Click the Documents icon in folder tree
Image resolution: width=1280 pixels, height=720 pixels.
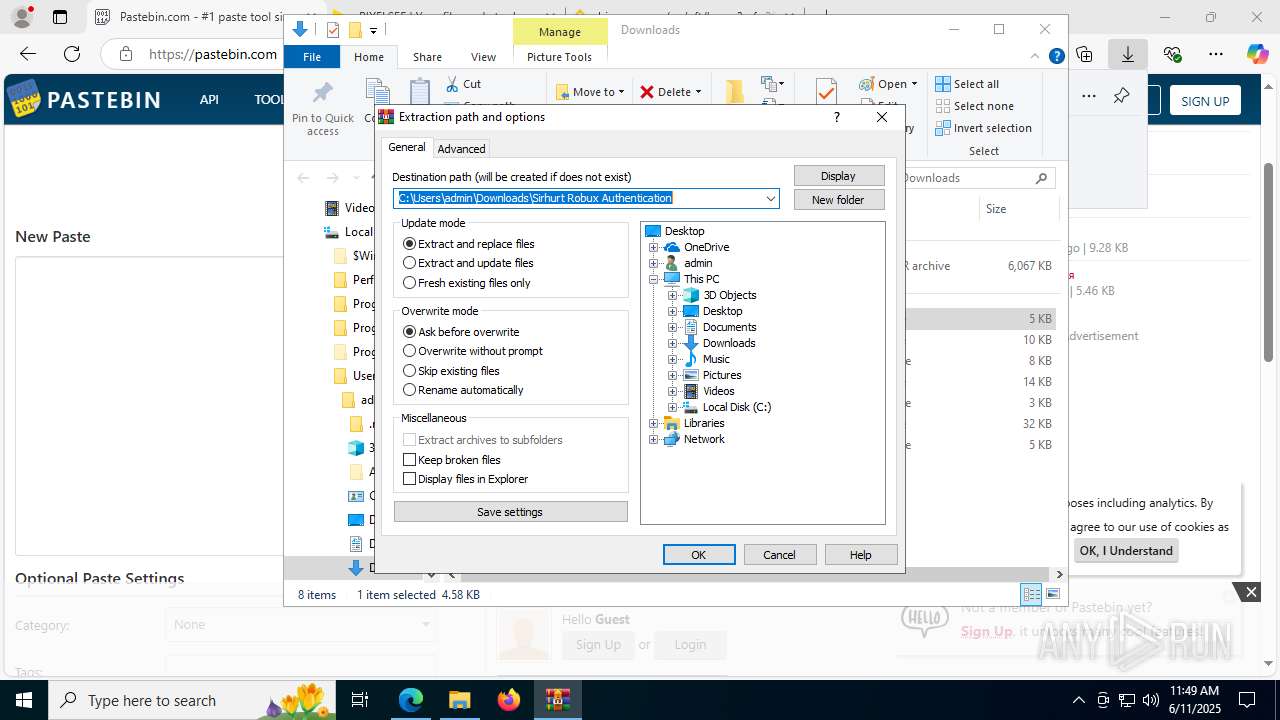(x=691, y=327)
